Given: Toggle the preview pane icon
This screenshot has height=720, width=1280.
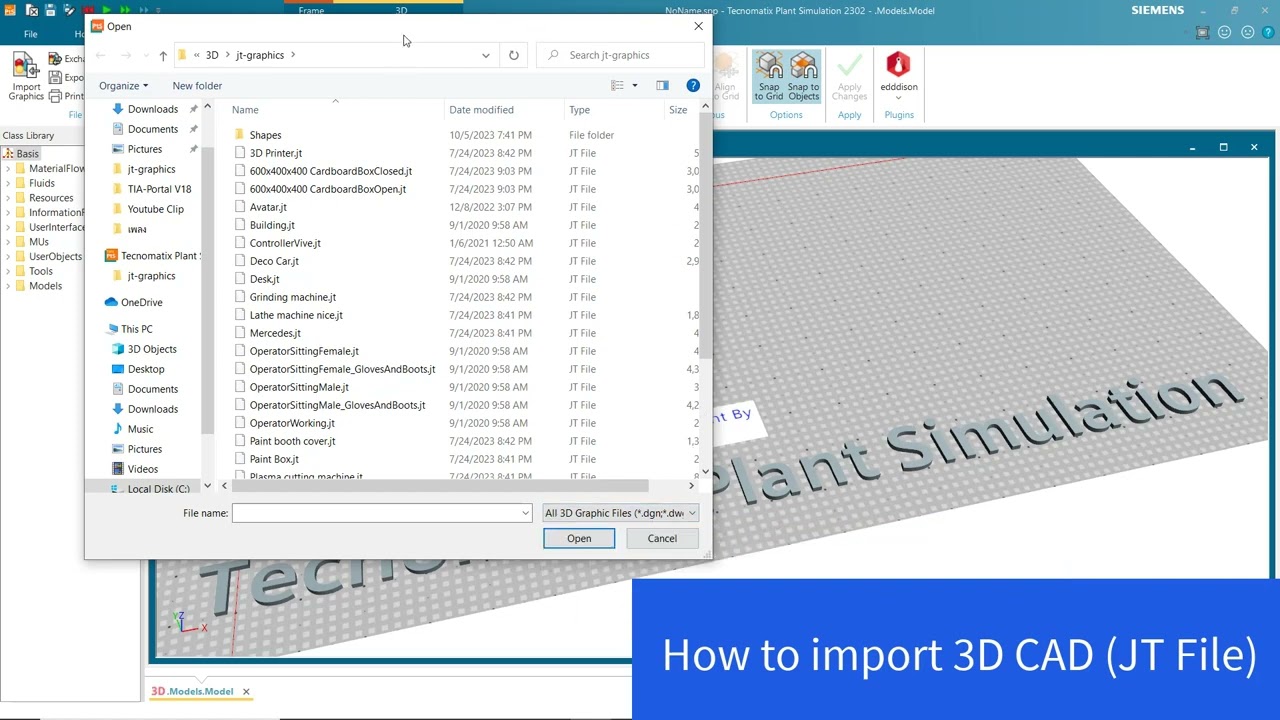Looking at the screenshot, I should [x=662, y=86].
